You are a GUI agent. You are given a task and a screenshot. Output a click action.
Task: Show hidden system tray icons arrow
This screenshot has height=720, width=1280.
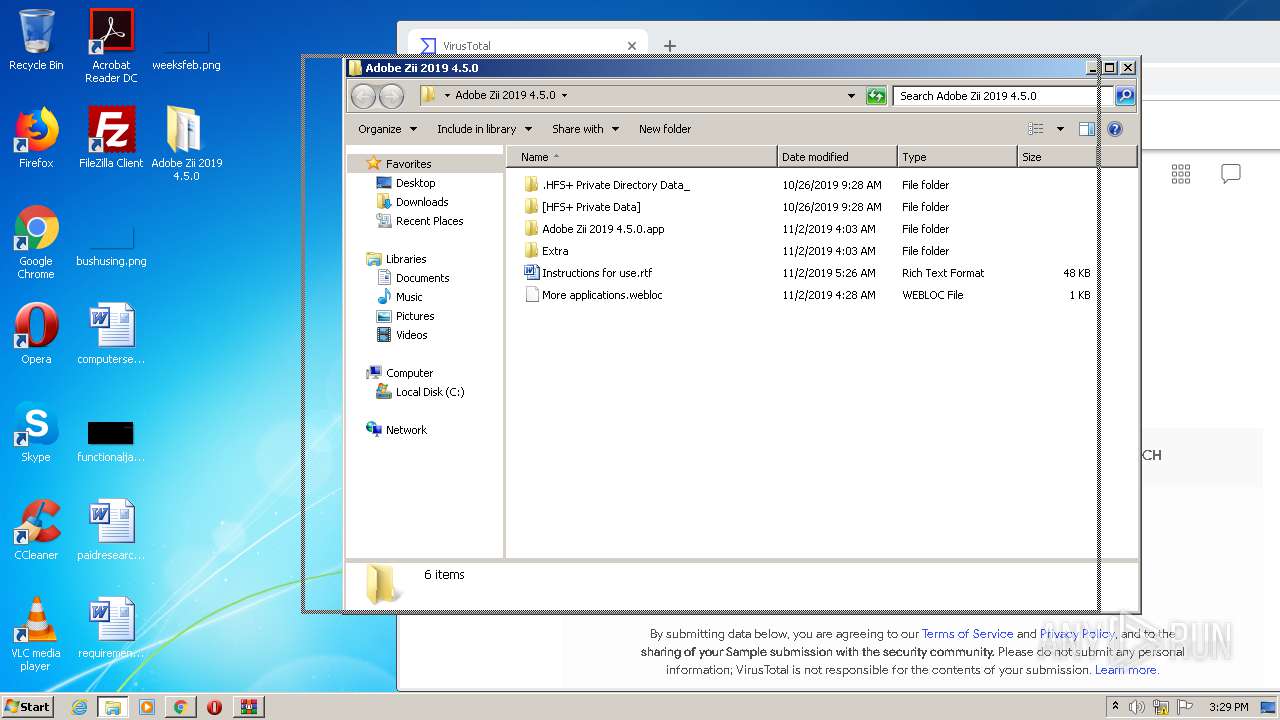(1115, 706)
